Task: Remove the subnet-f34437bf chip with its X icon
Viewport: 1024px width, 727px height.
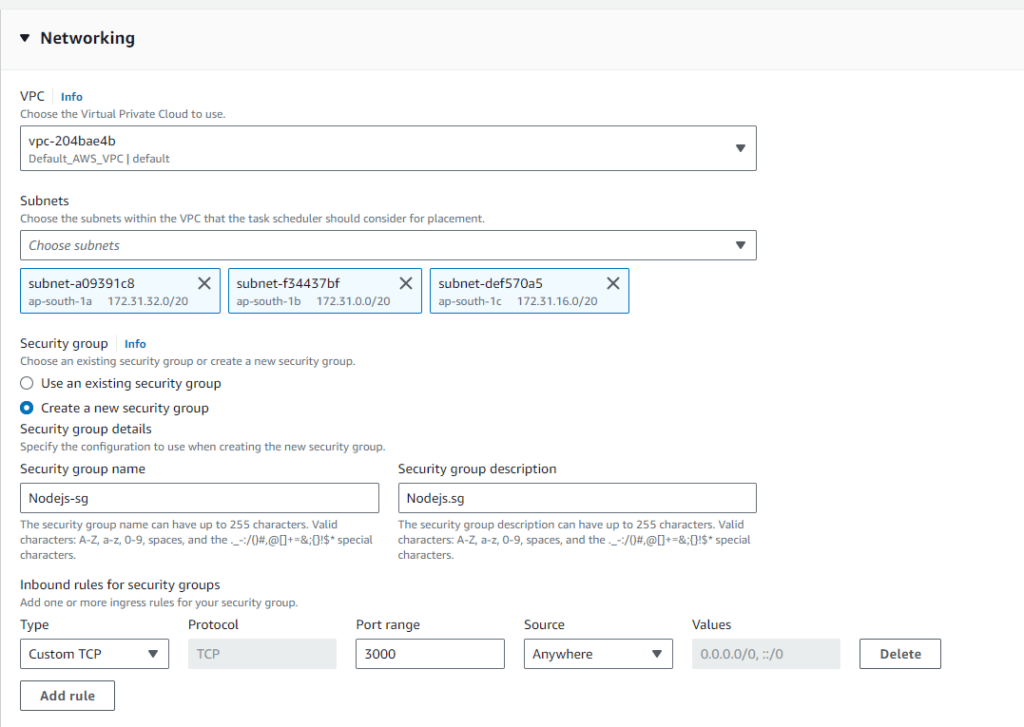Action: 405,283
